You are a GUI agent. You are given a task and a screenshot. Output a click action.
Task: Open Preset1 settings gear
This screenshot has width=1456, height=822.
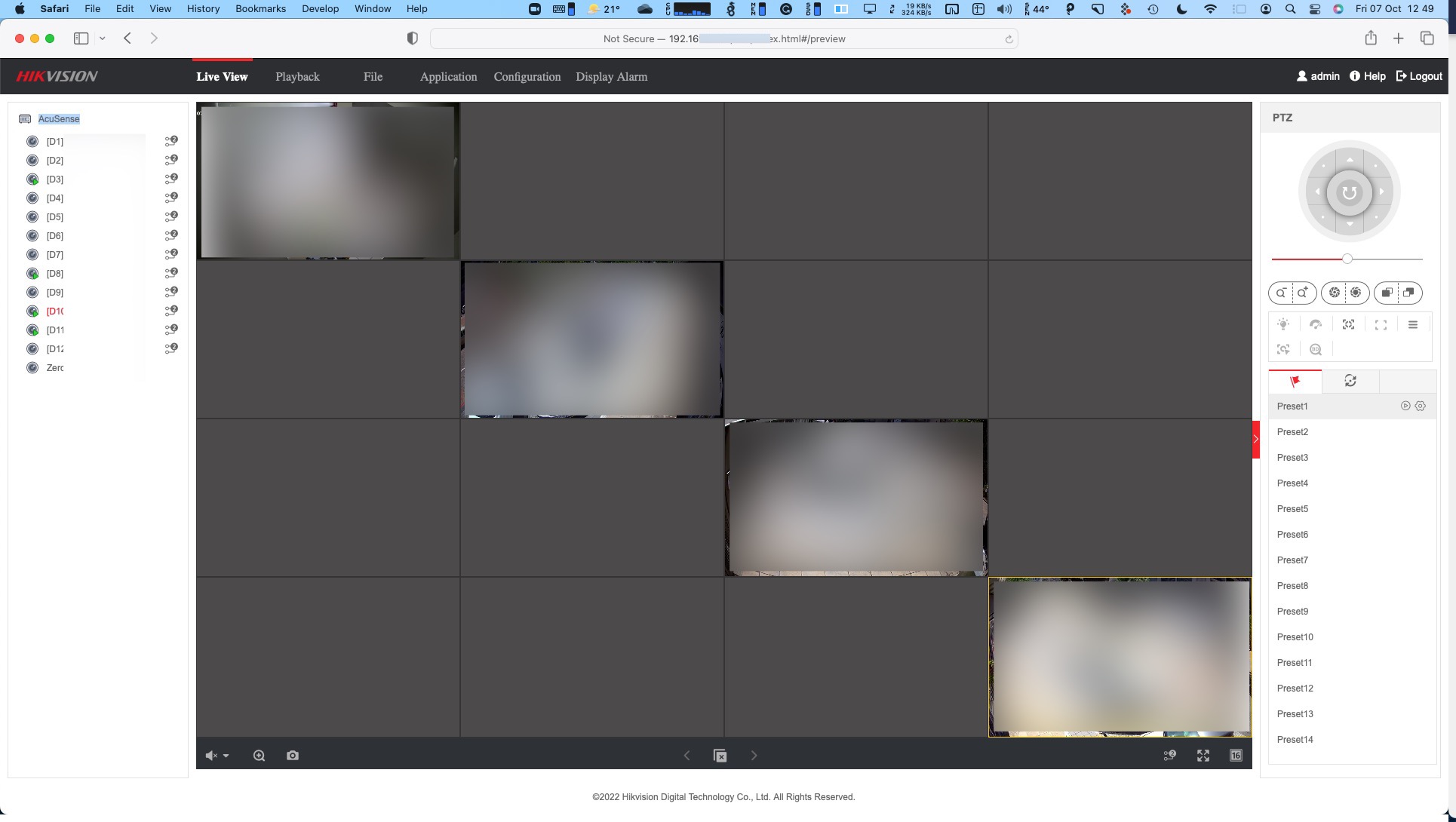coord(1421,406)
